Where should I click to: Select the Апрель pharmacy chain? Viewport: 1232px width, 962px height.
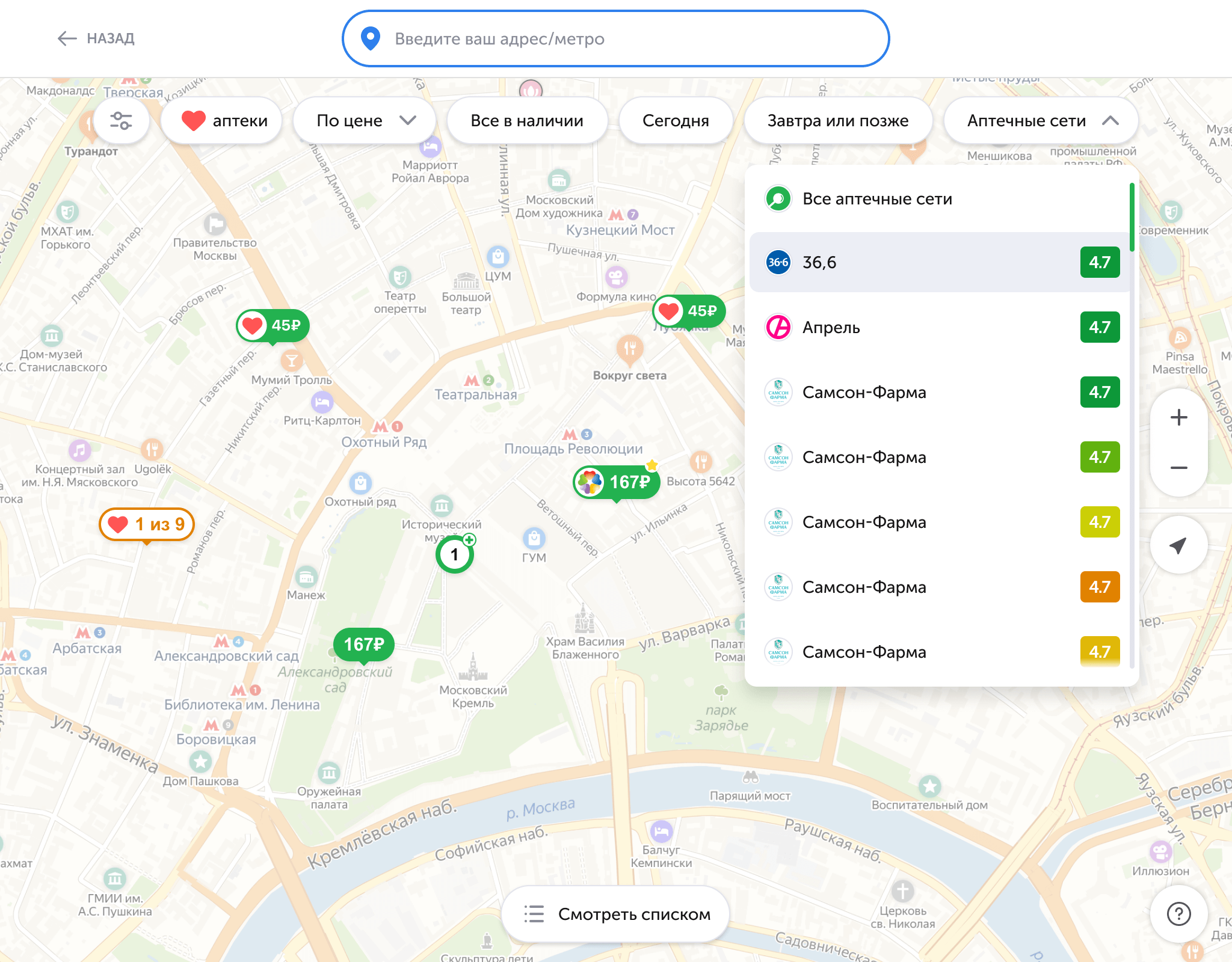(x=938, y=327)
